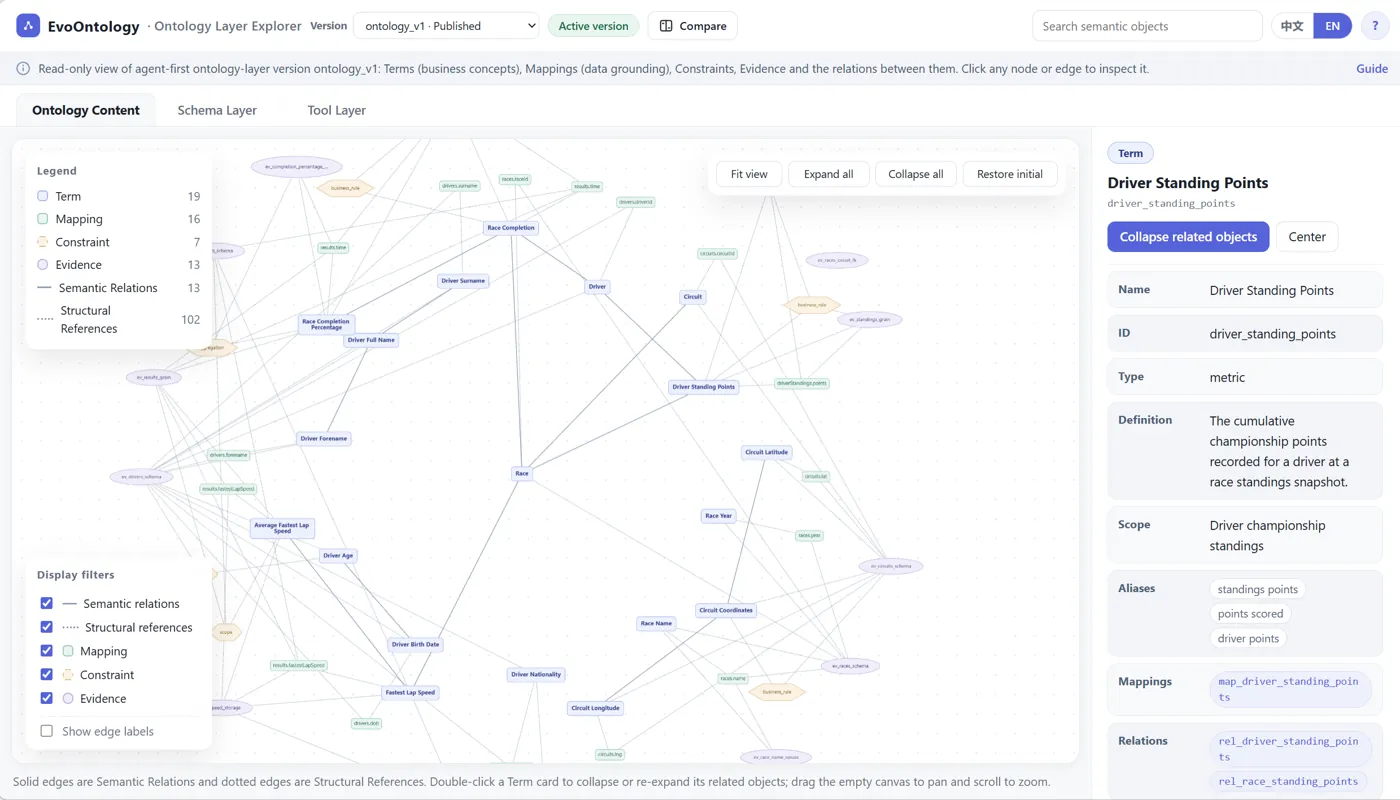Select the Race Completion node

tap(511, 228)
